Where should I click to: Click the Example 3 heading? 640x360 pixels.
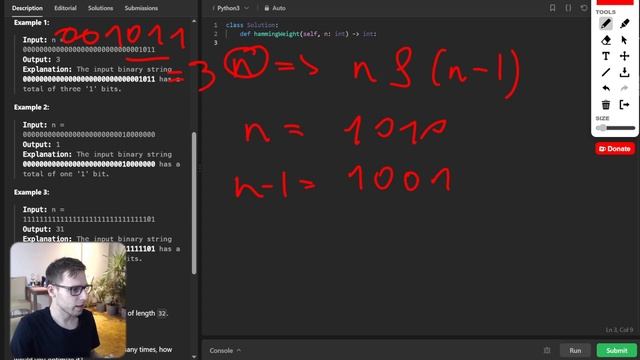click(31, 192)
